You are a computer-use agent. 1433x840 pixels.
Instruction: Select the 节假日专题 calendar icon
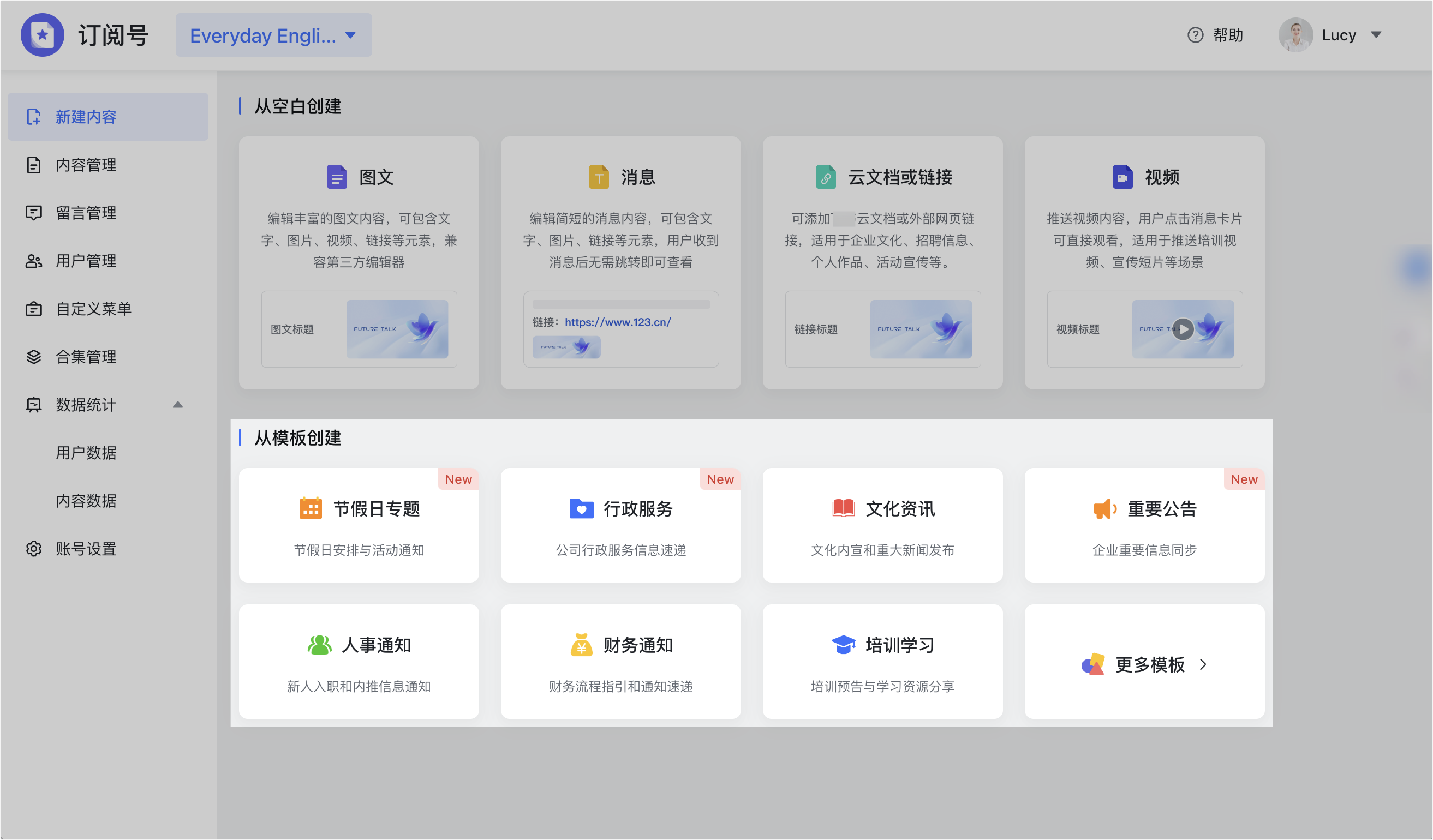coord(311,508)
